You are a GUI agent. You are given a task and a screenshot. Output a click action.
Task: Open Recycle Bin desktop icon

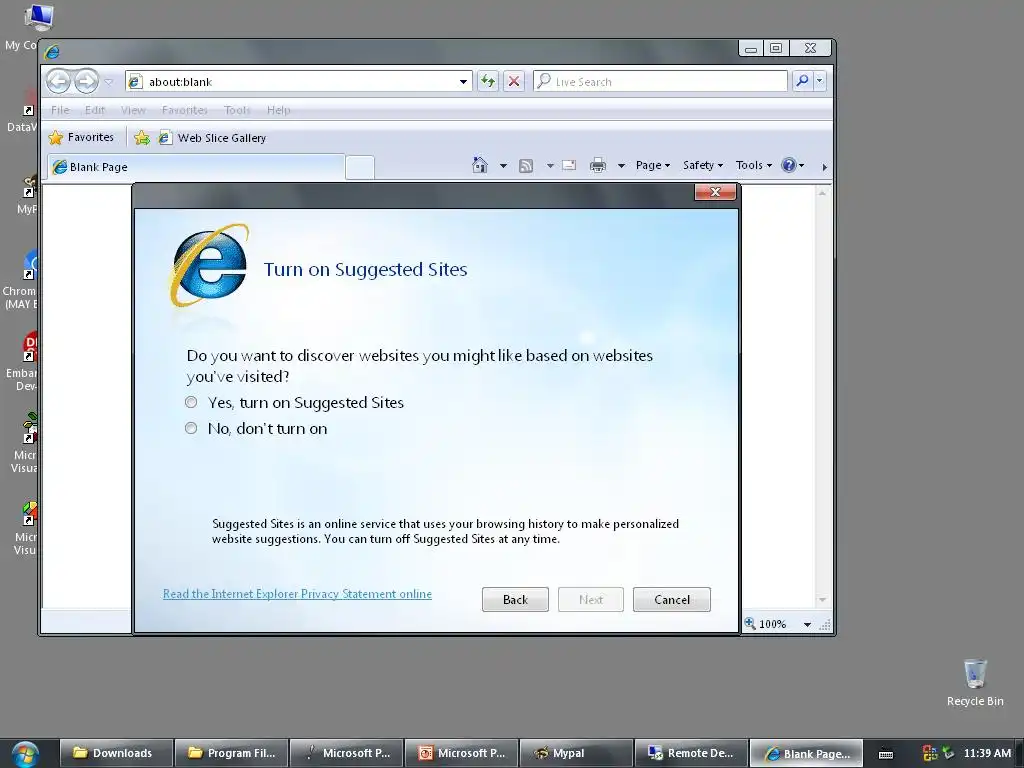point(975,682)
